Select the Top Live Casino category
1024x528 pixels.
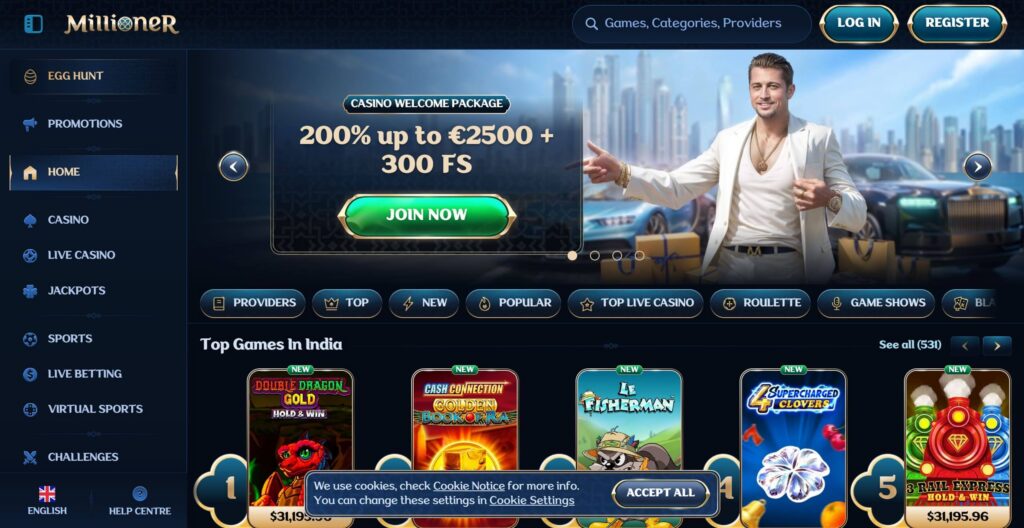coord(635,303)
